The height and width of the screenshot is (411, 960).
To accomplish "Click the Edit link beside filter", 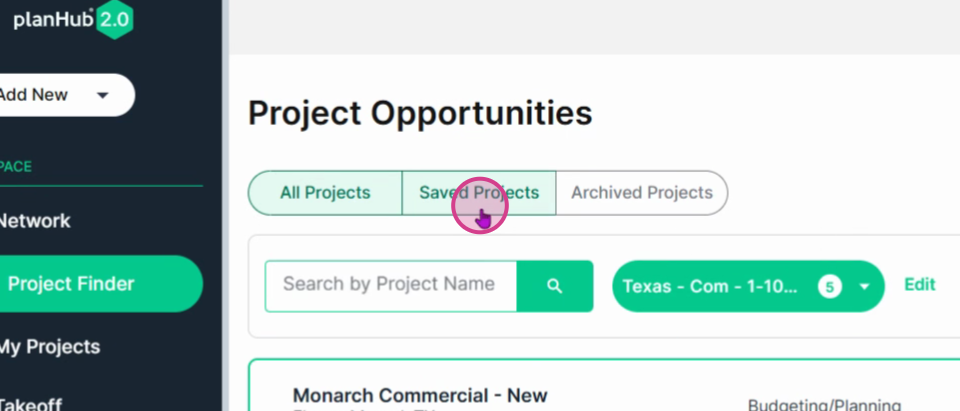I will click(x=920, y=284).
